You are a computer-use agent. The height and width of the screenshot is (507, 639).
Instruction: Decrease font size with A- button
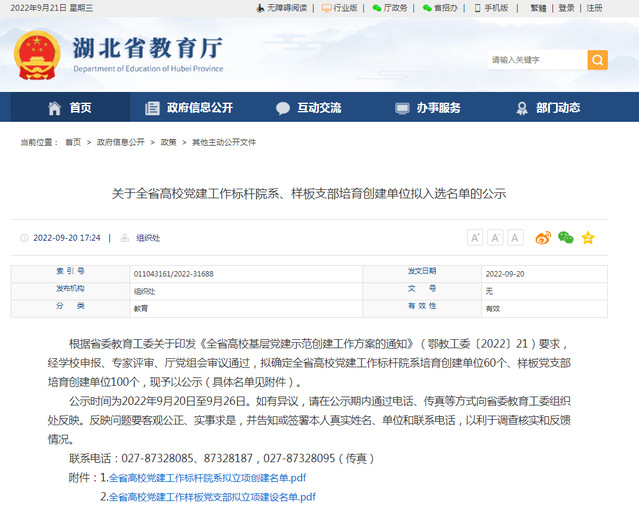pyautogui.click(x=495, y=238)
